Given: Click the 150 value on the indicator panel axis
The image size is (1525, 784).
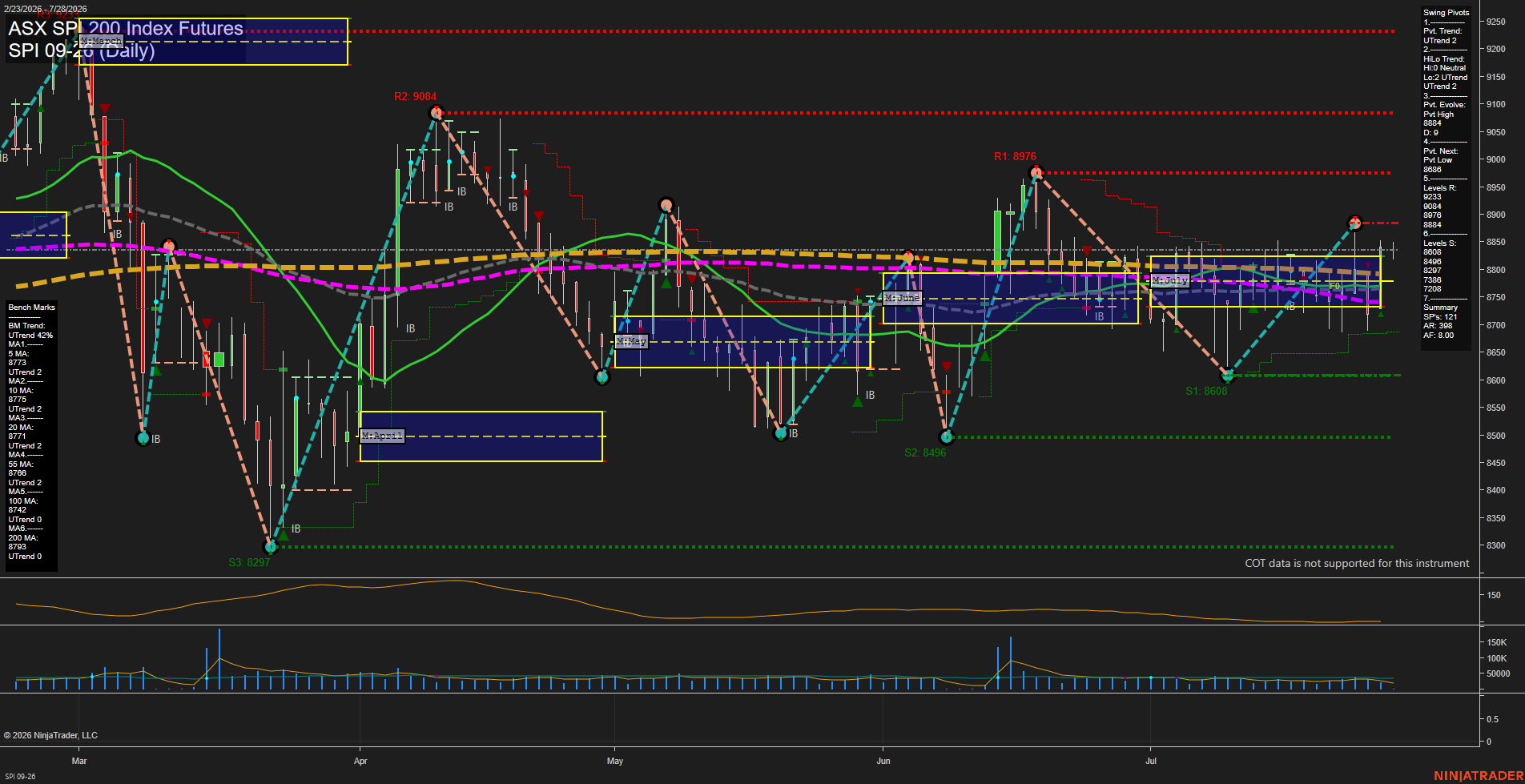Looking at the screenshot, I should point(1494,596).
